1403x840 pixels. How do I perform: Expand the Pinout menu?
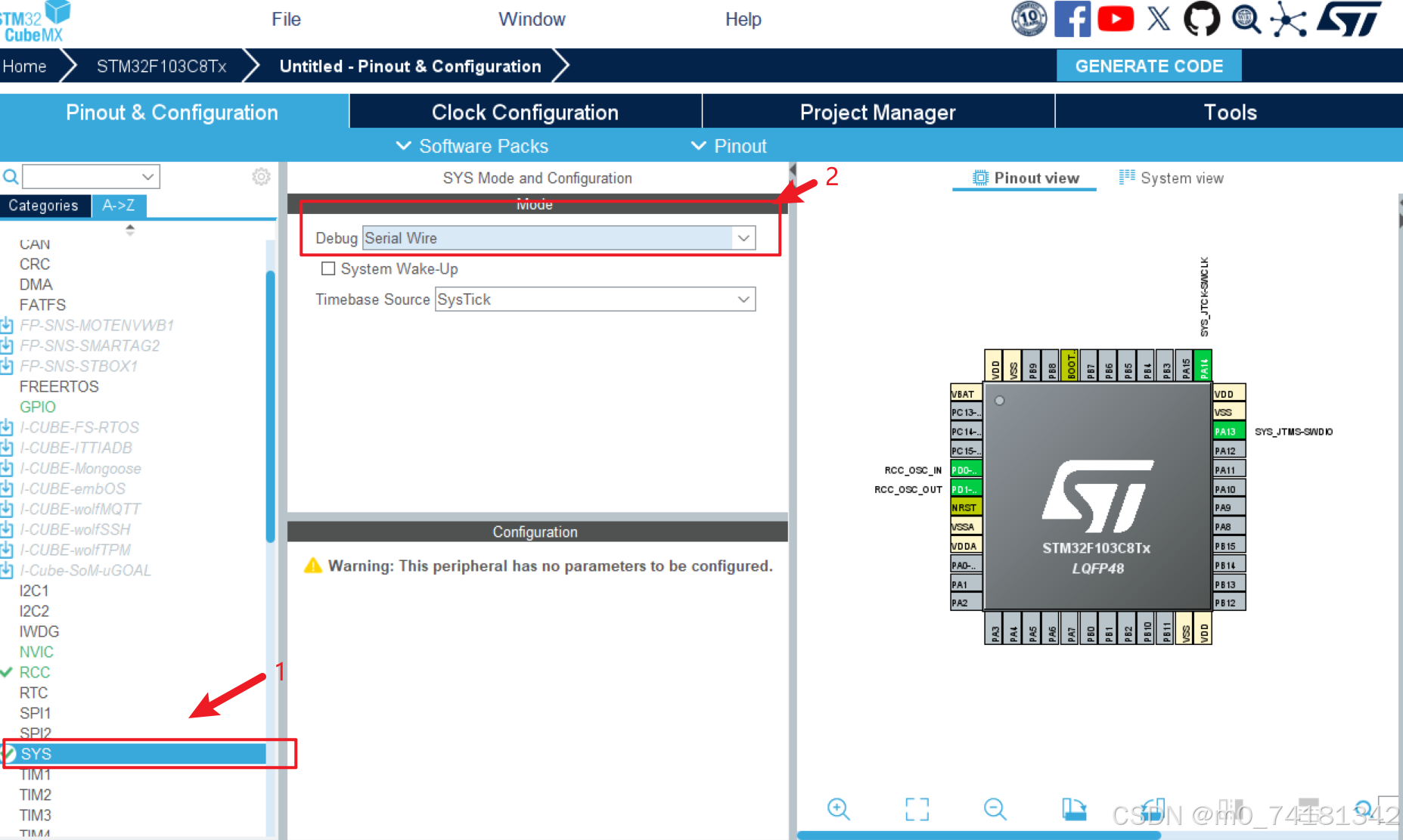coord(729,146)
